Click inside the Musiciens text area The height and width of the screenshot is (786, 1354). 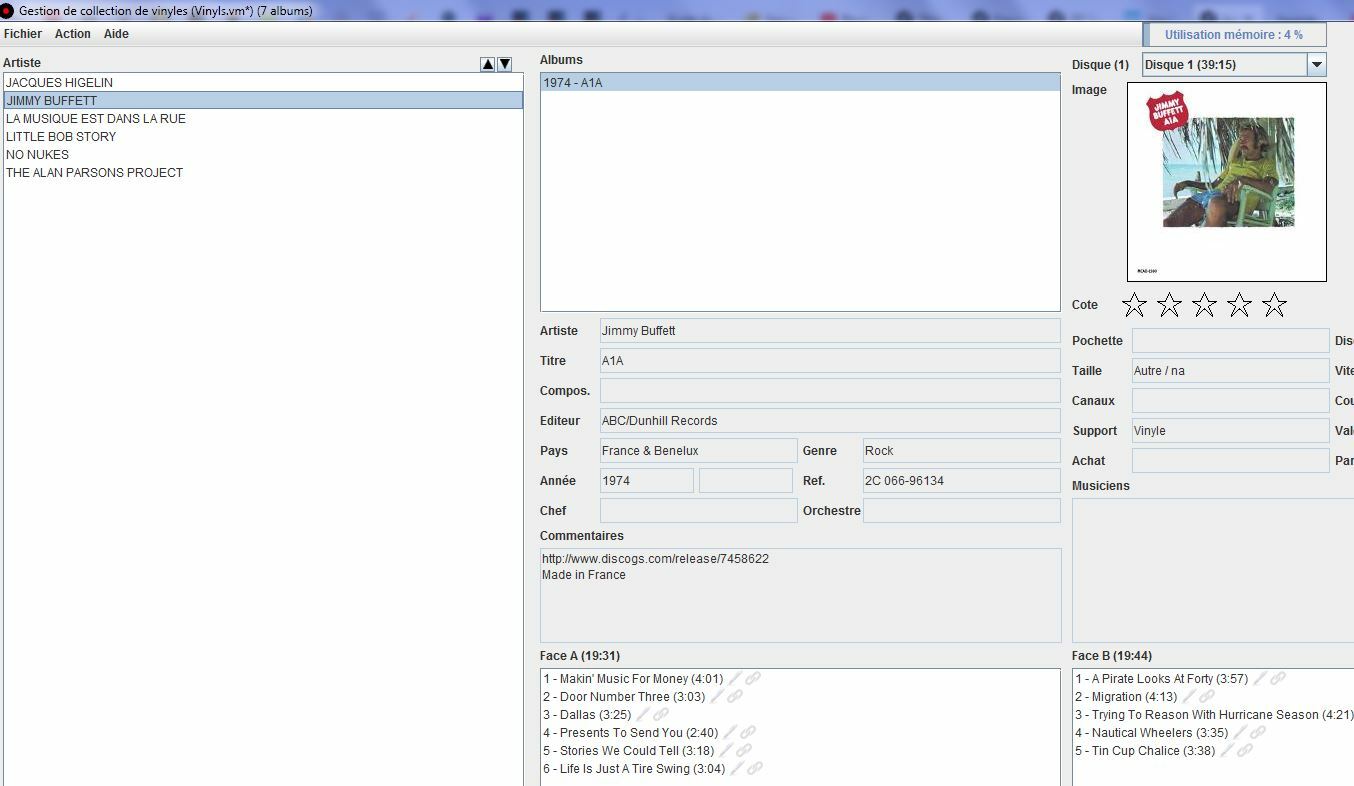1213,570
